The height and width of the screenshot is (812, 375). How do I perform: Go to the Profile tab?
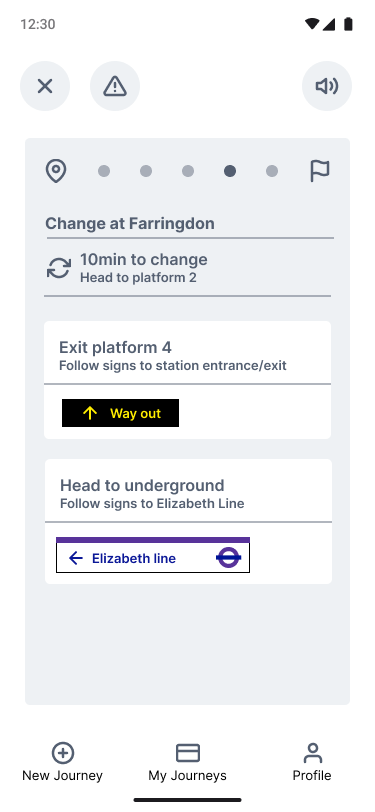click(x=312, y=762)
